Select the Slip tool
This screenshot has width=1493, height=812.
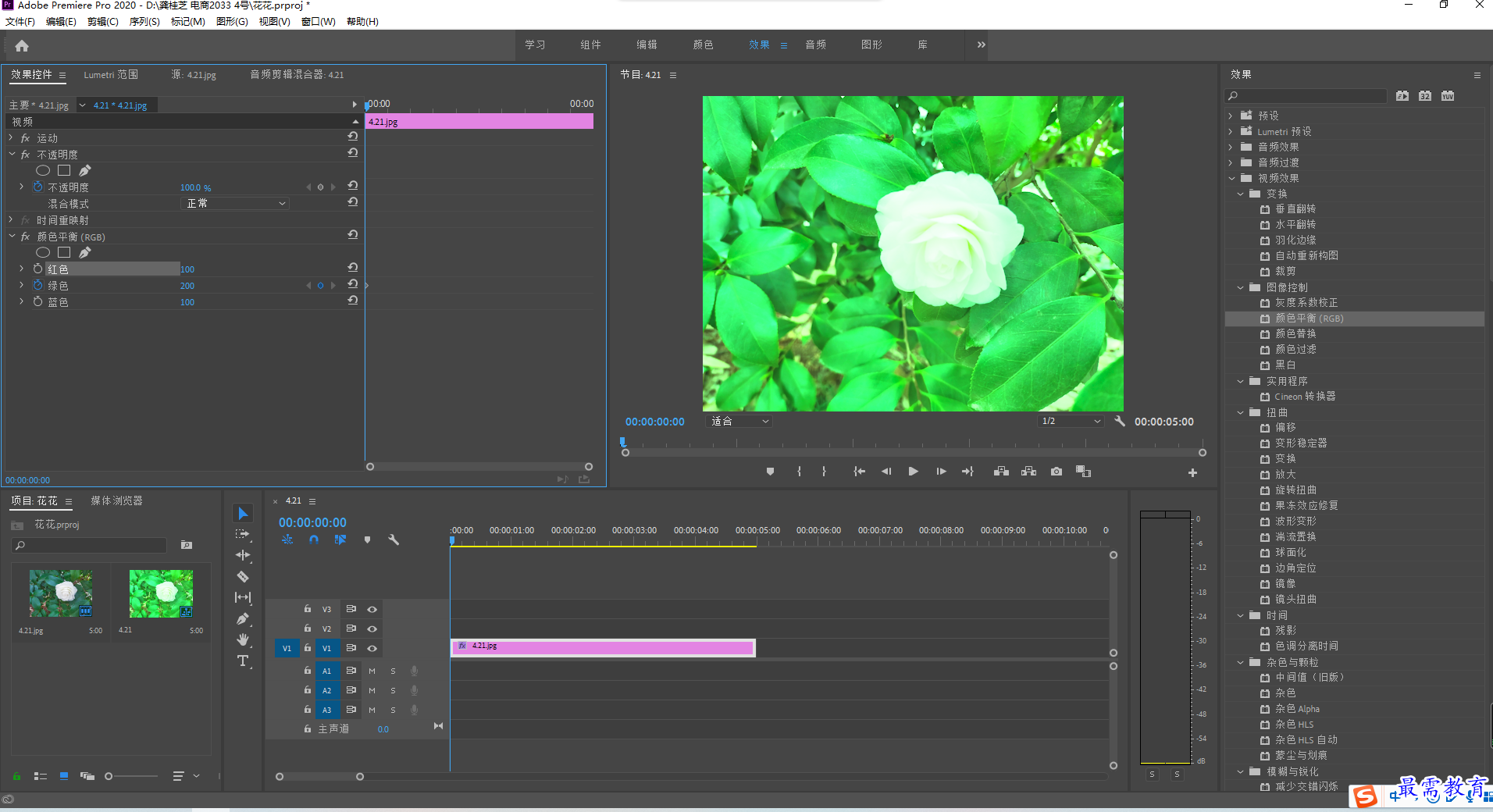(243, 597)
